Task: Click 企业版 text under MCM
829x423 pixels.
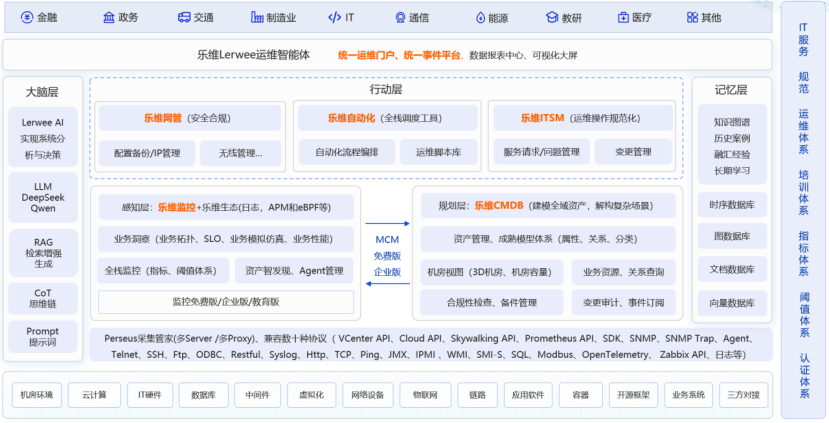Action: pyautogui.click(x=387, y=272)
